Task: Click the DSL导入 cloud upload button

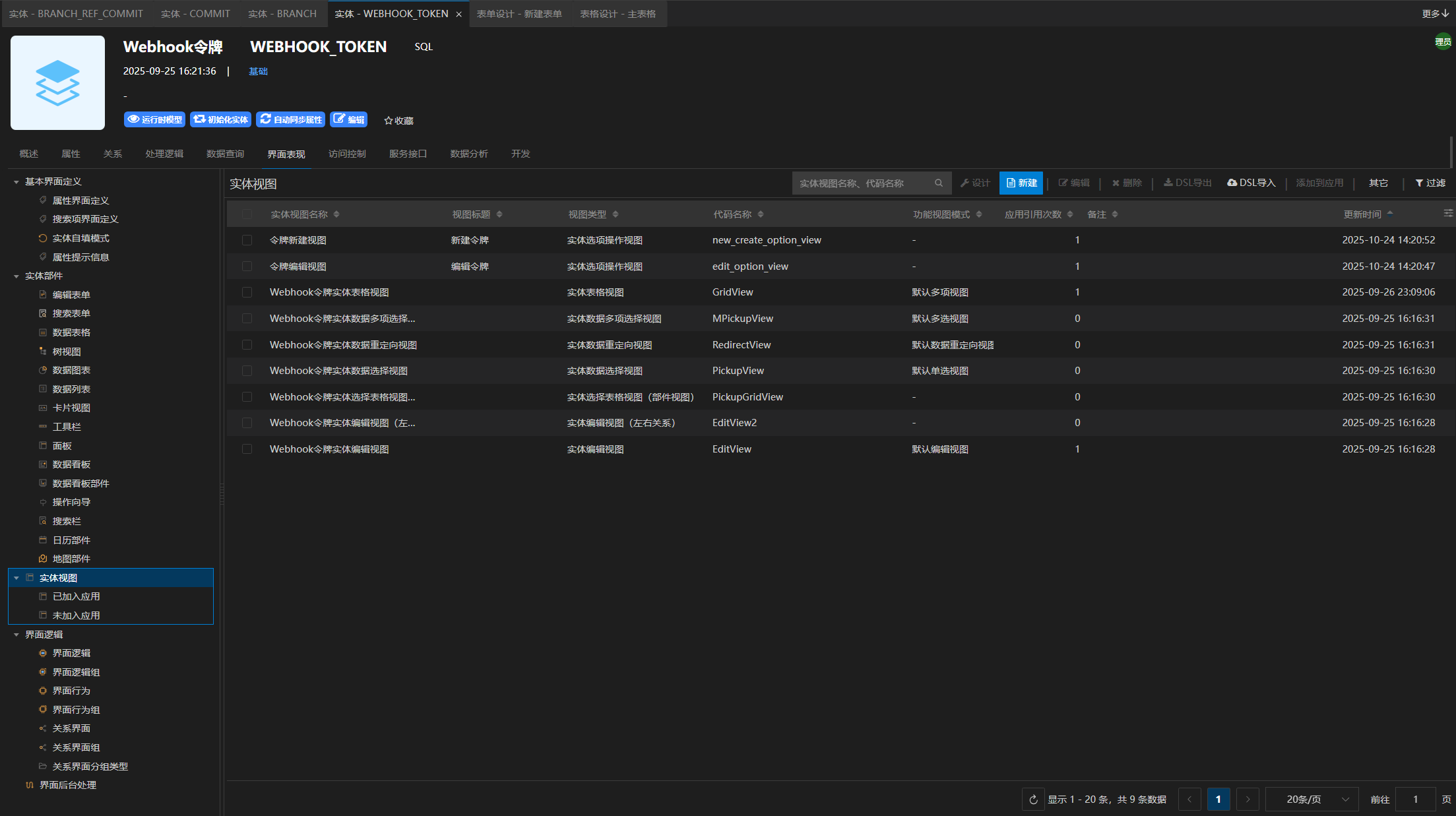Action: pos(1251,183)
